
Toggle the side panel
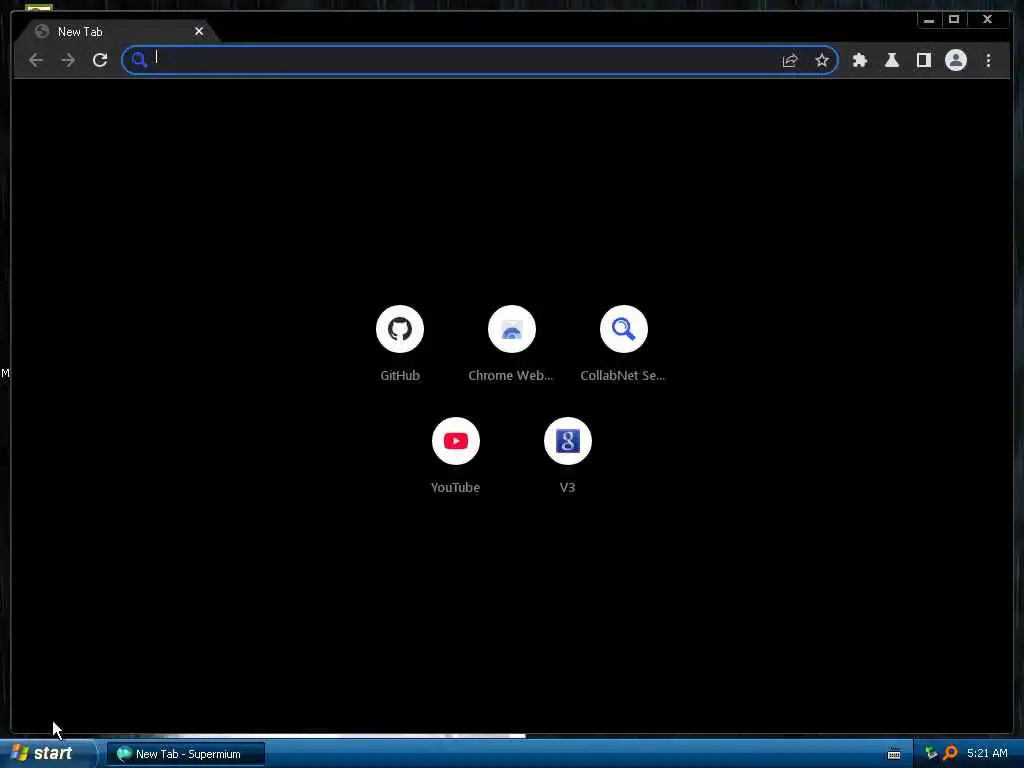(923, 60)
